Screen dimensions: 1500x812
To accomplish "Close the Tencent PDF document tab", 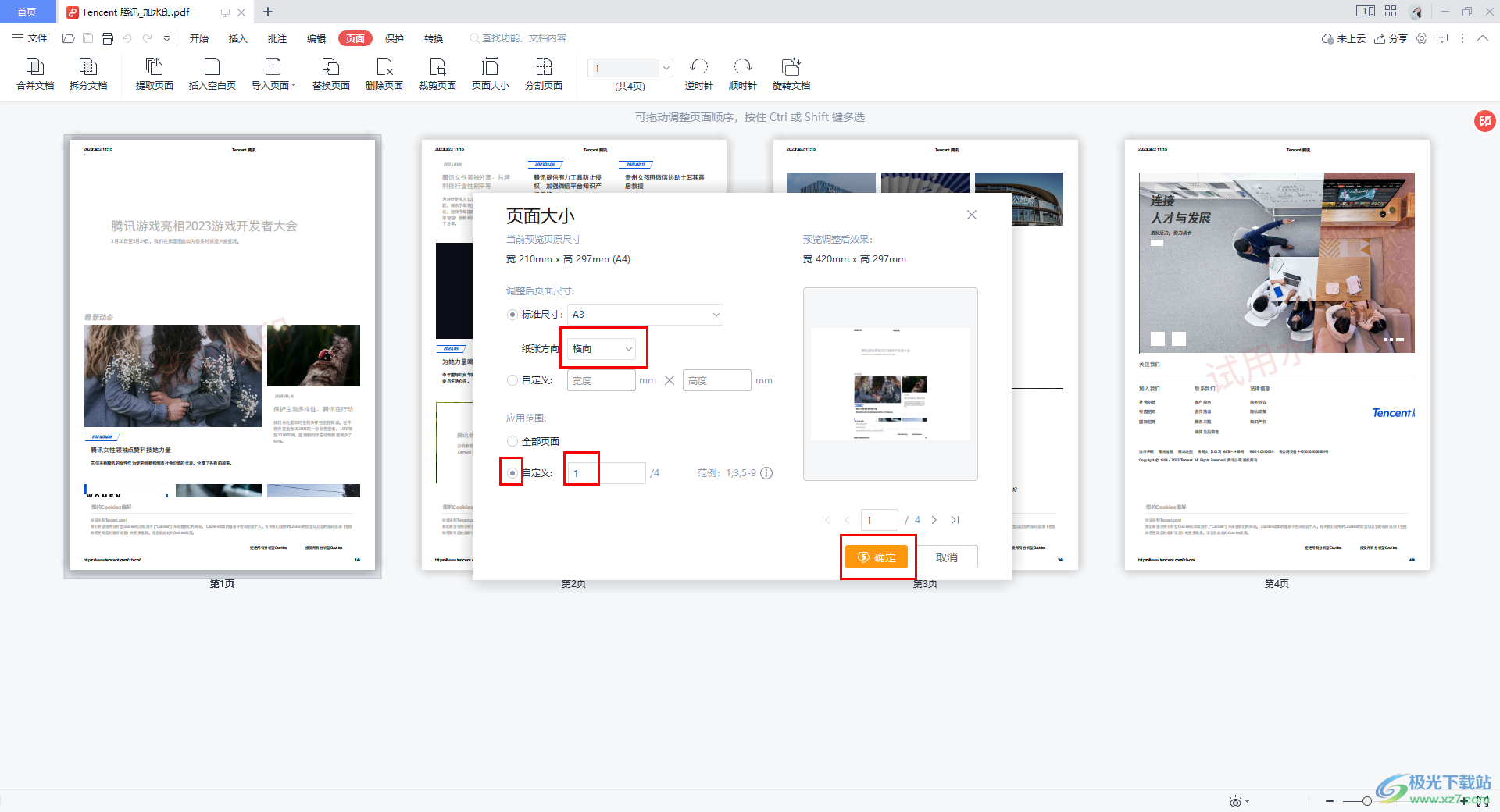I will (x=241, y=12).
